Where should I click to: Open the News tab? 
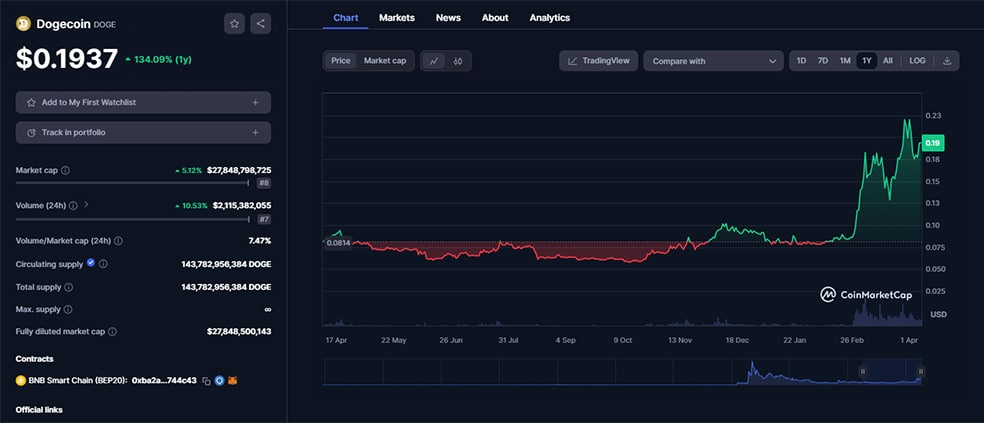point(448,18)
